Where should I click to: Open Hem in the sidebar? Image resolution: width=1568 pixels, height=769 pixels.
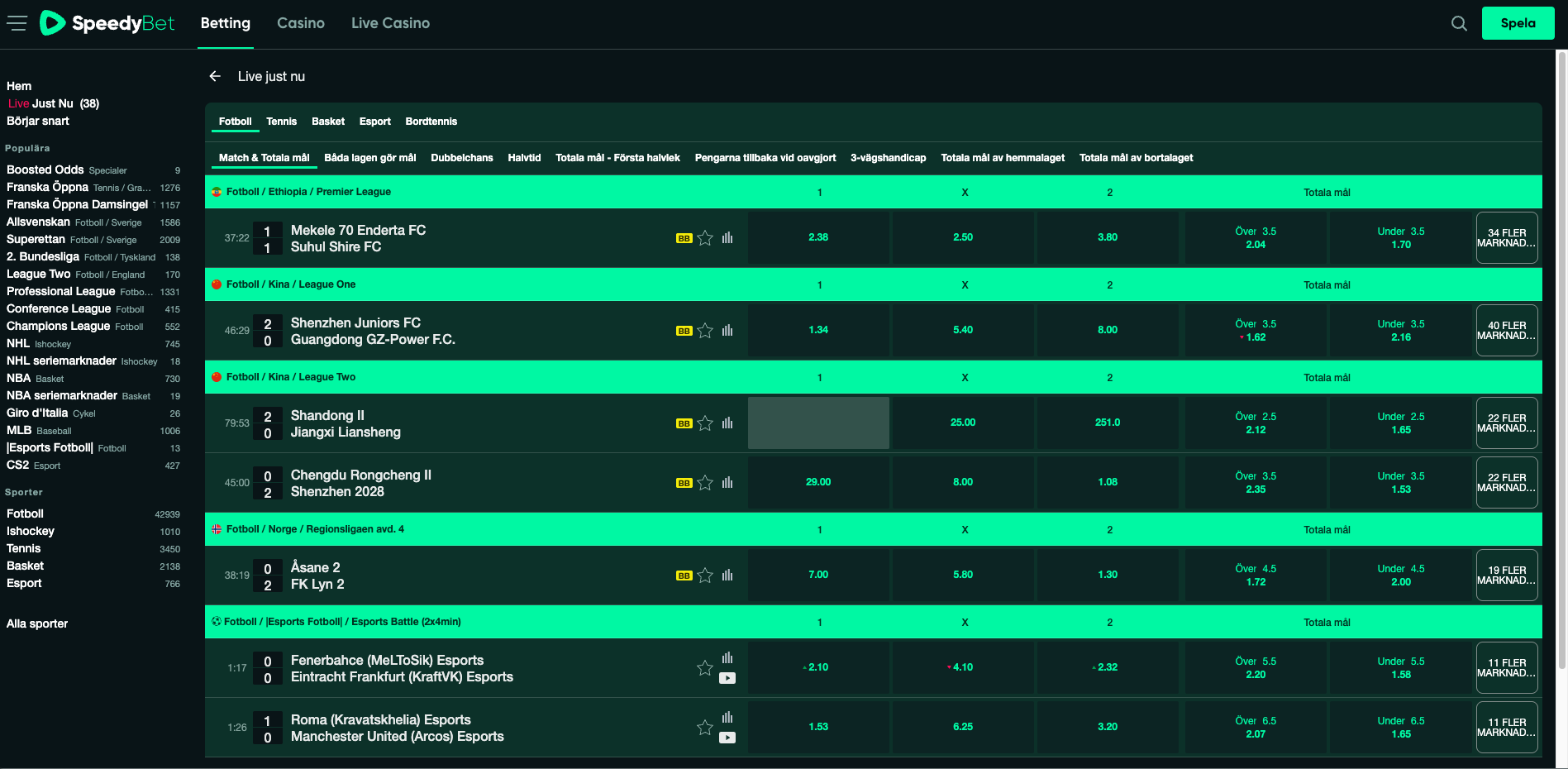coord(19,86)
